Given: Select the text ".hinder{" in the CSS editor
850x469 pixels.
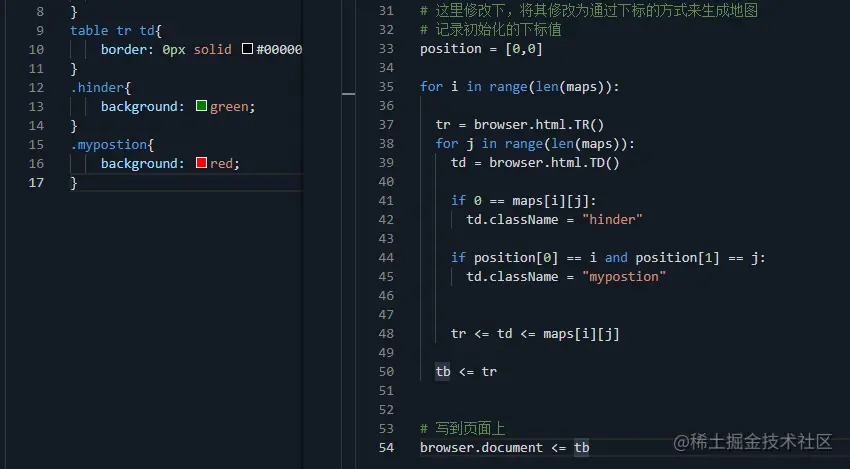Looking at the screenshot, I should tap(101, 87).
